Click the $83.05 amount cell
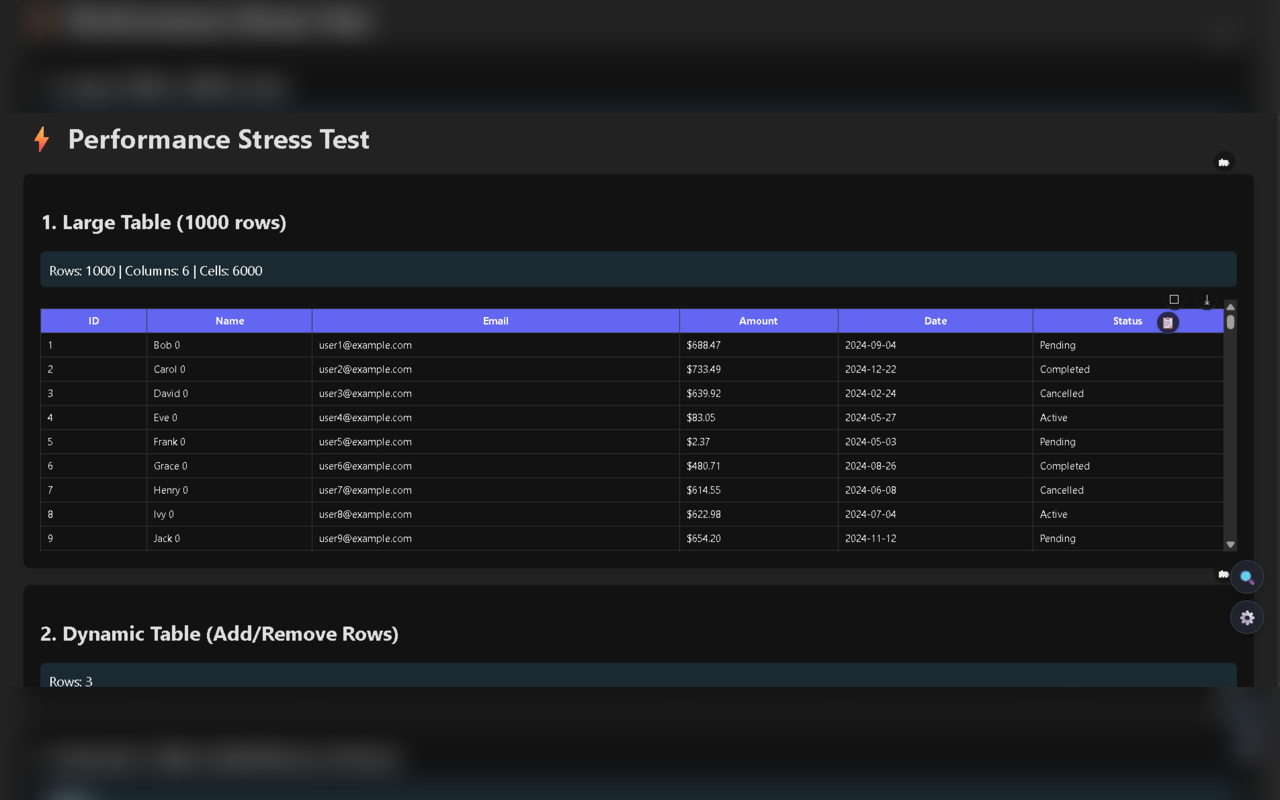 tap(759, 417)
